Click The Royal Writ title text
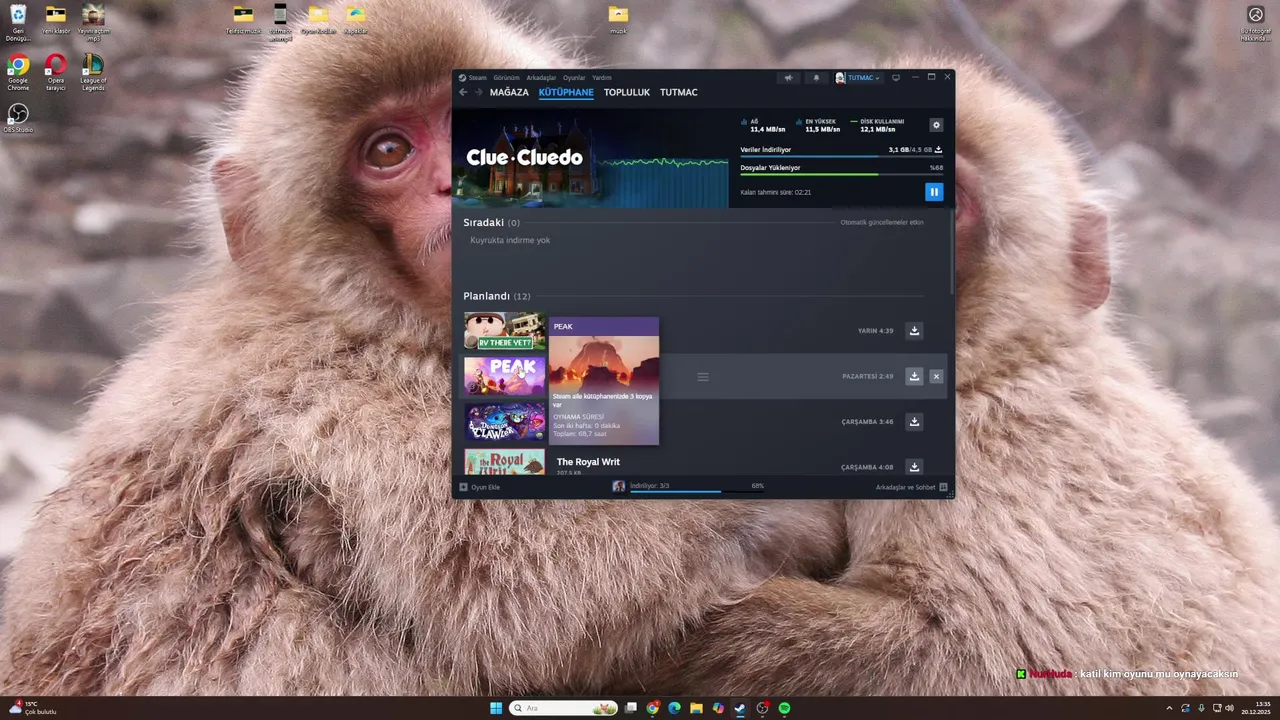Image resolution: width=1280 pixels, height=720 pixels. coord(588,462)
